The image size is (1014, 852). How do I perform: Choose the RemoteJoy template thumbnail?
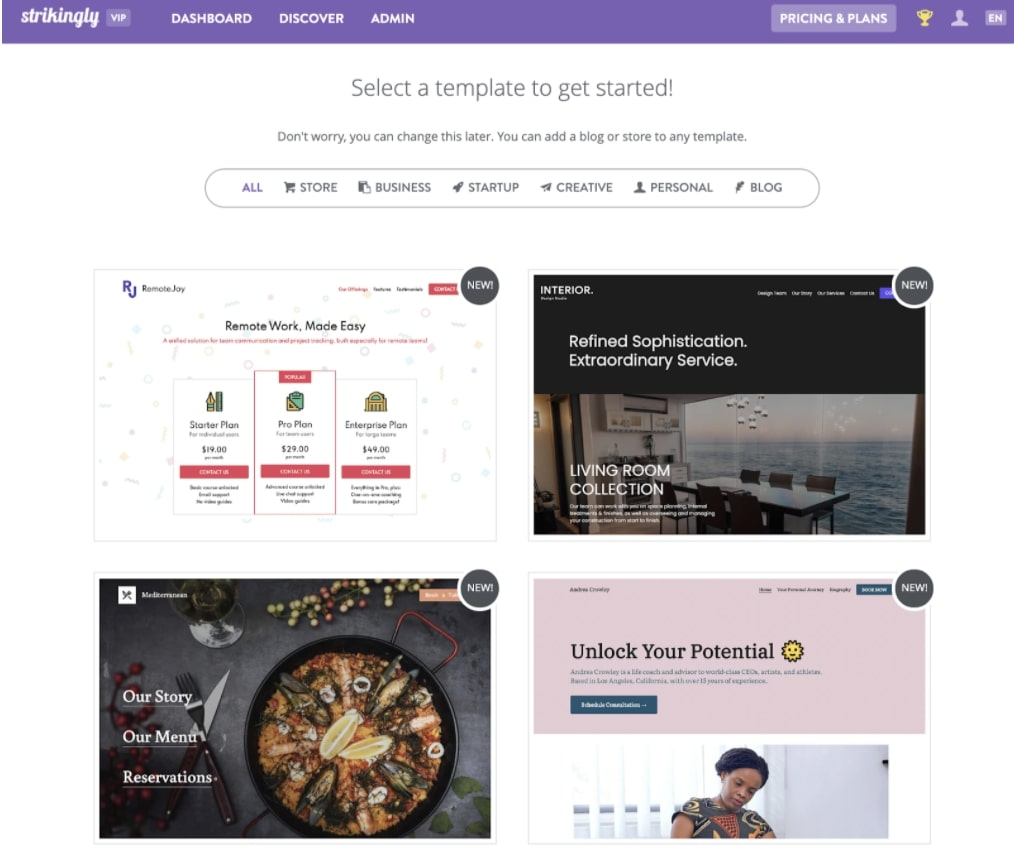pyautogui.click(x=295, y=405)
